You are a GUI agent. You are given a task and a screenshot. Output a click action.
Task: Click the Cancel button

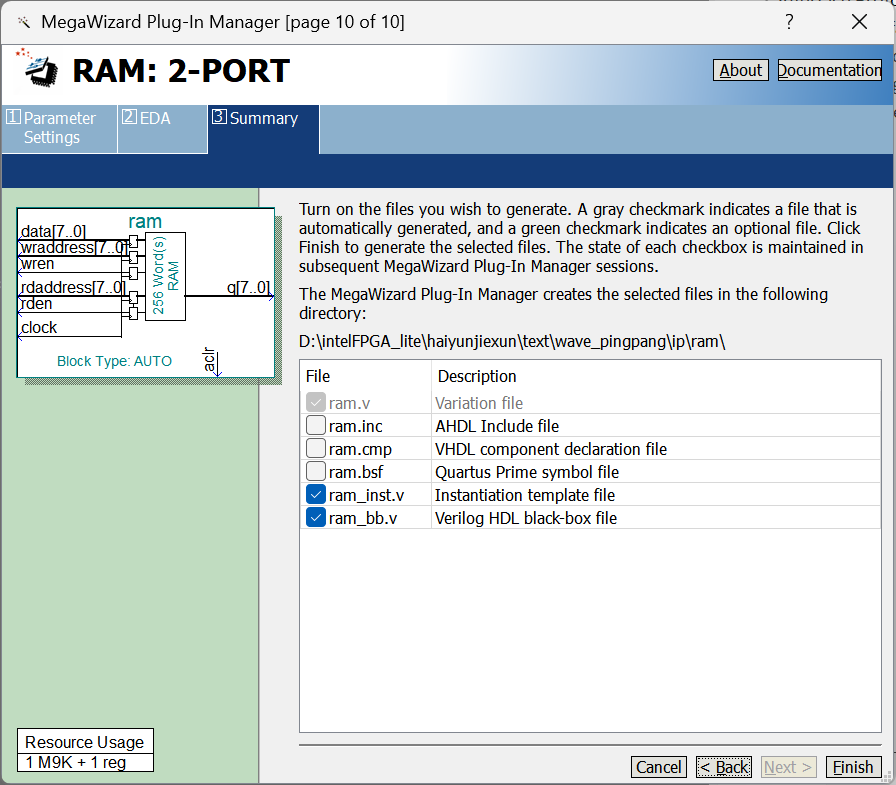point(659,767)
